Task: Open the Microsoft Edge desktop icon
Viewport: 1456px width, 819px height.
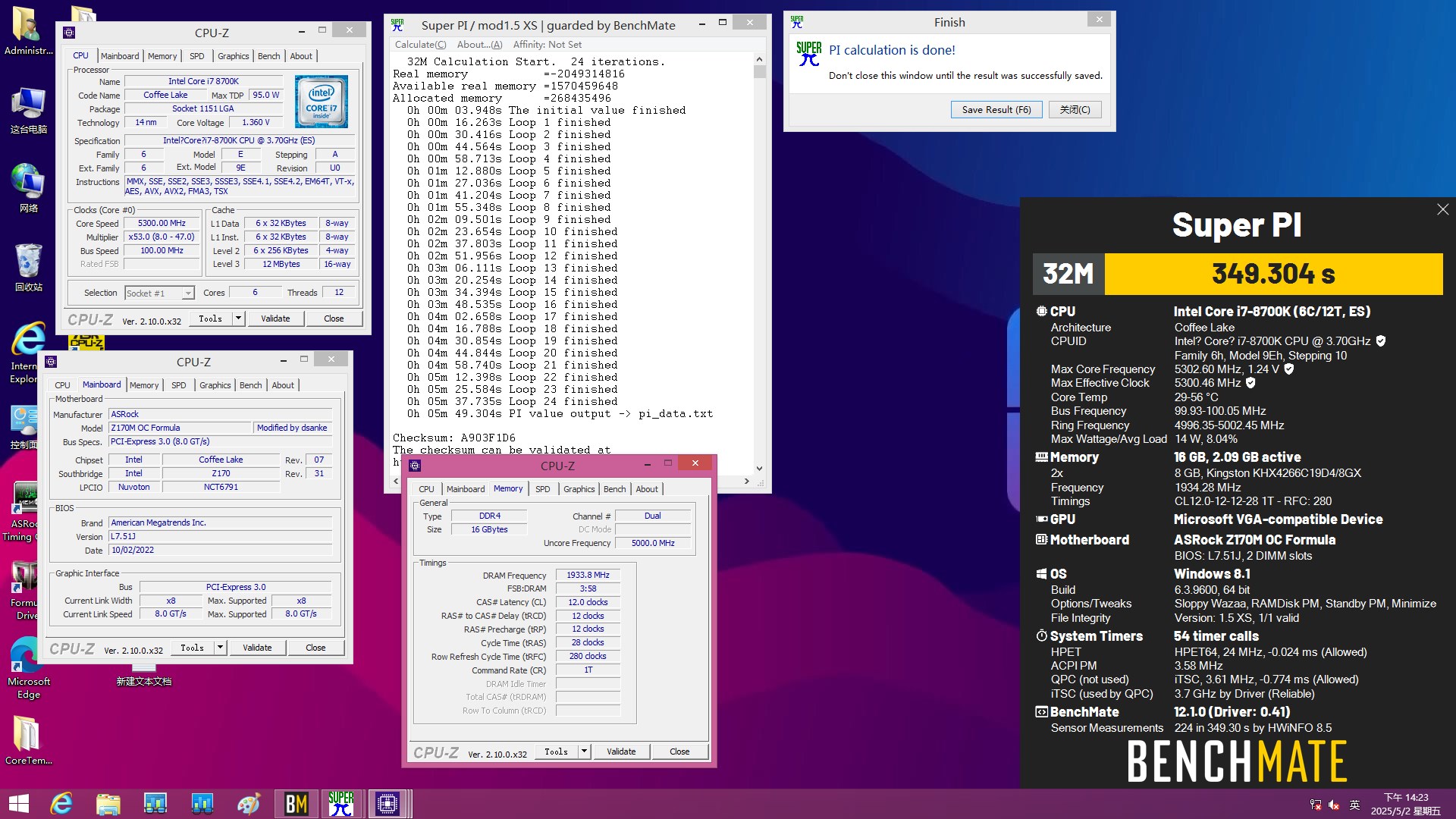Action: [x=28, y=667]
